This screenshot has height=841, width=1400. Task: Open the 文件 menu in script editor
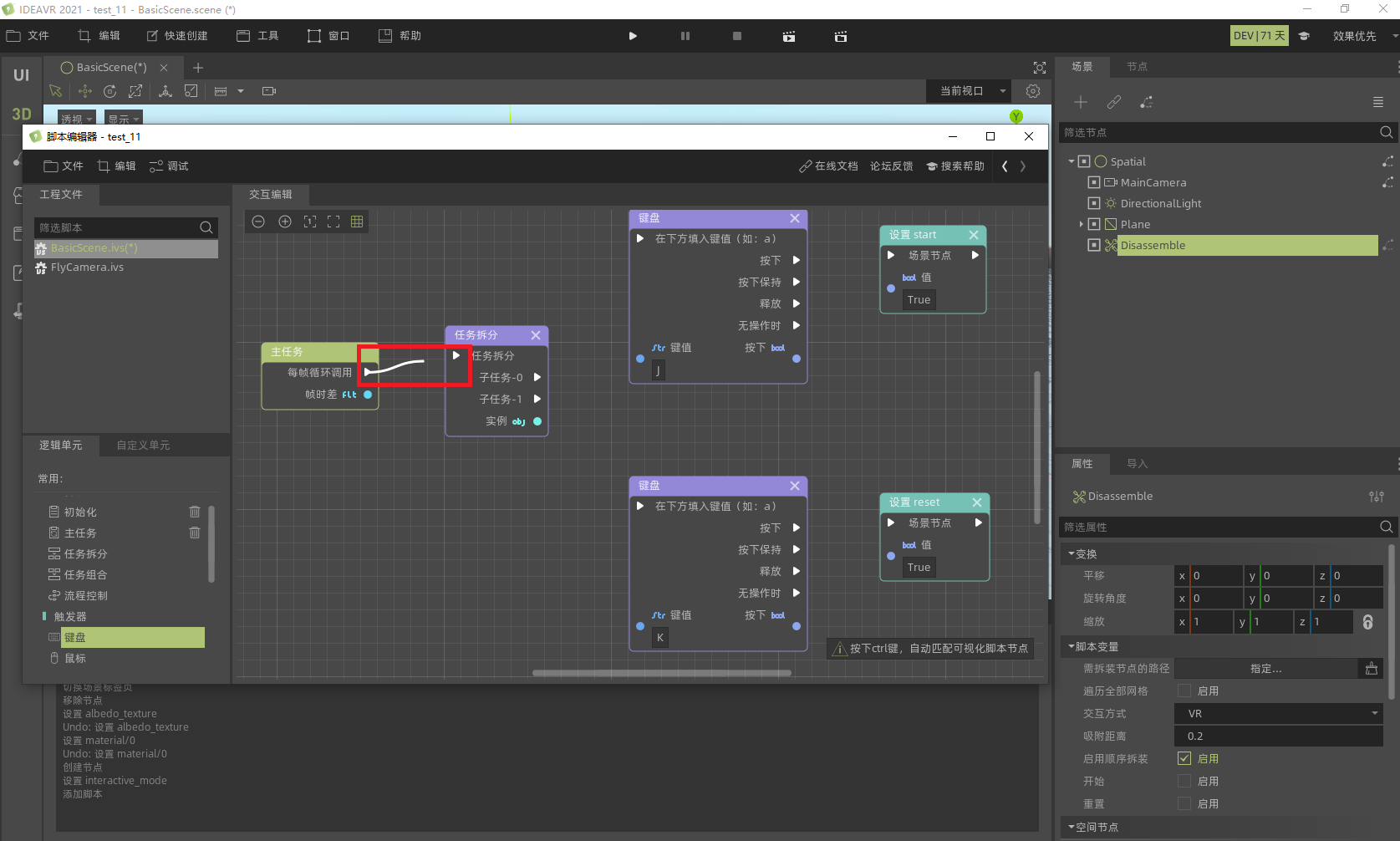click(64, 166)
